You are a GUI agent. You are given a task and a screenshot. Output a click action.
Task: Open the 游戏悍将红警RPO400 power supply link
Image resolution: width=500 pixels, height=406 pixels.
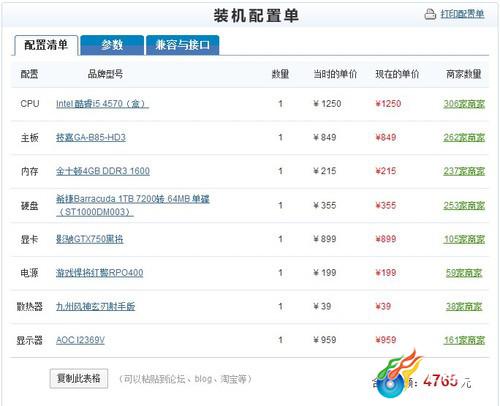coord(99,273)
